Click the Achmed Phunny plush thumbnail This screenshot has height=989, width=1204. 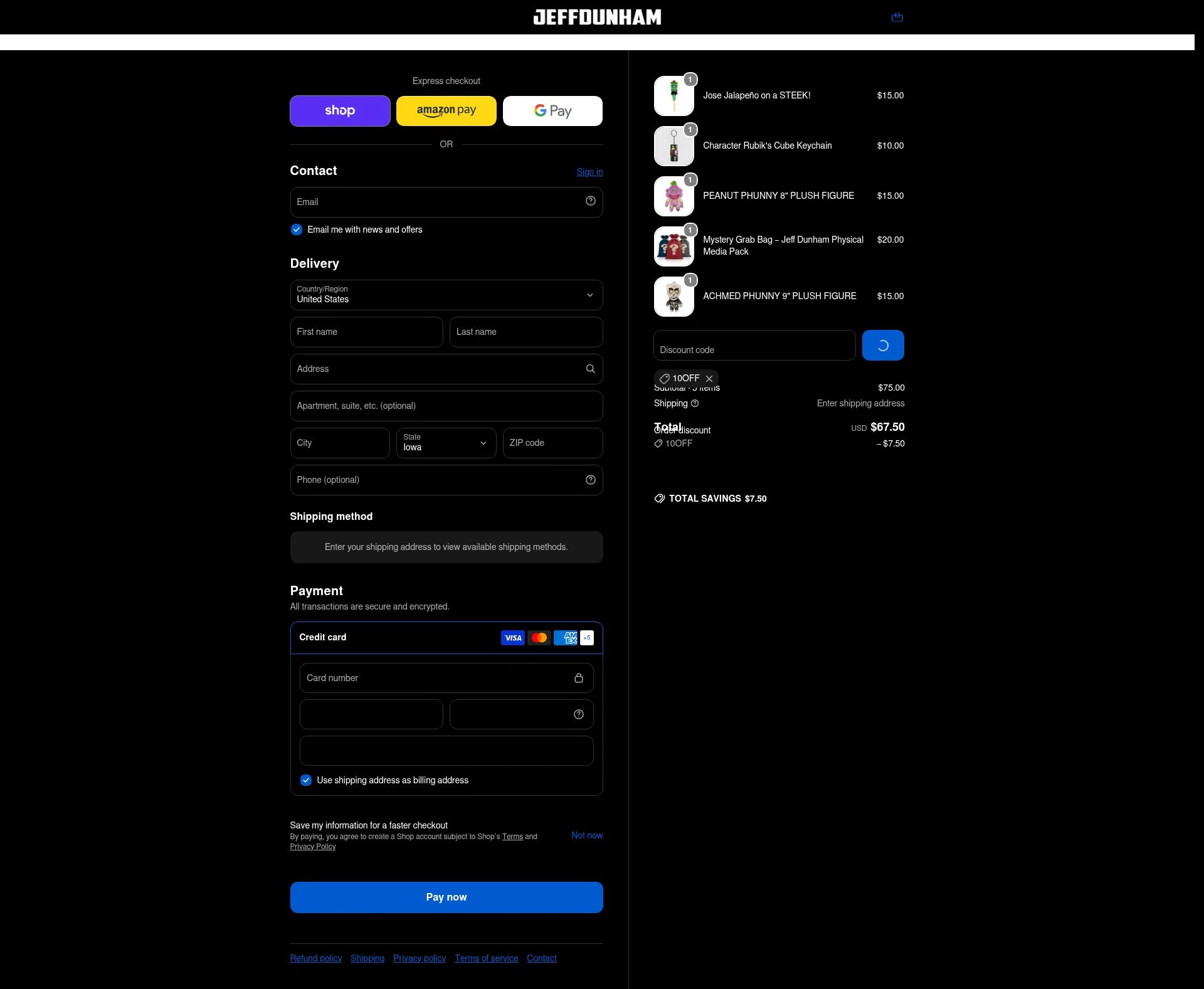coord(674,297)
